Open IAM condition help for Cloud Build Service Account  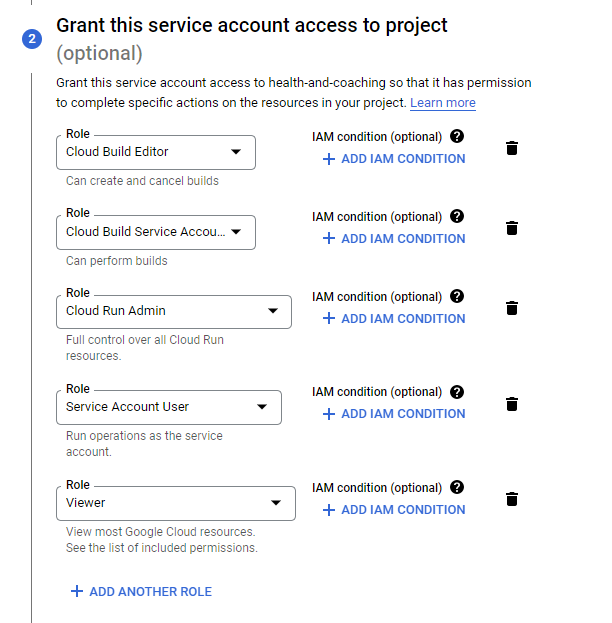(x=457, y=217)
